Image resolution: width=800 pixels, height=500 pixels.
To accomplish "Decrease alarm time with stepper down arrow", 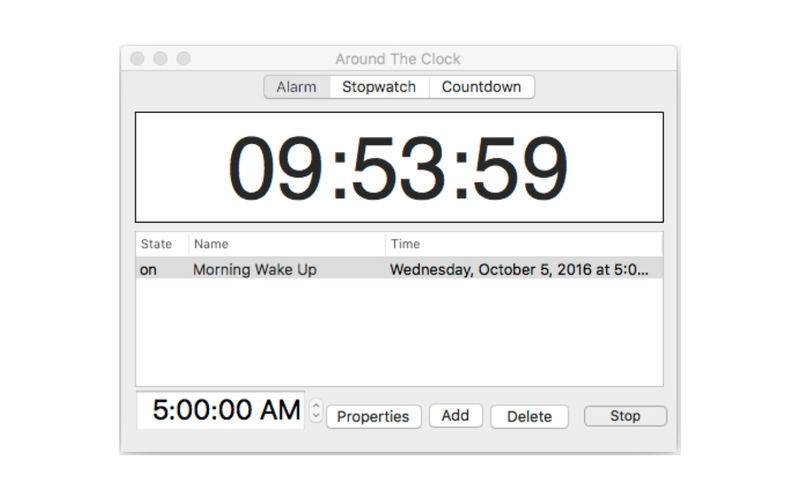I will click(x=316, y=415).
